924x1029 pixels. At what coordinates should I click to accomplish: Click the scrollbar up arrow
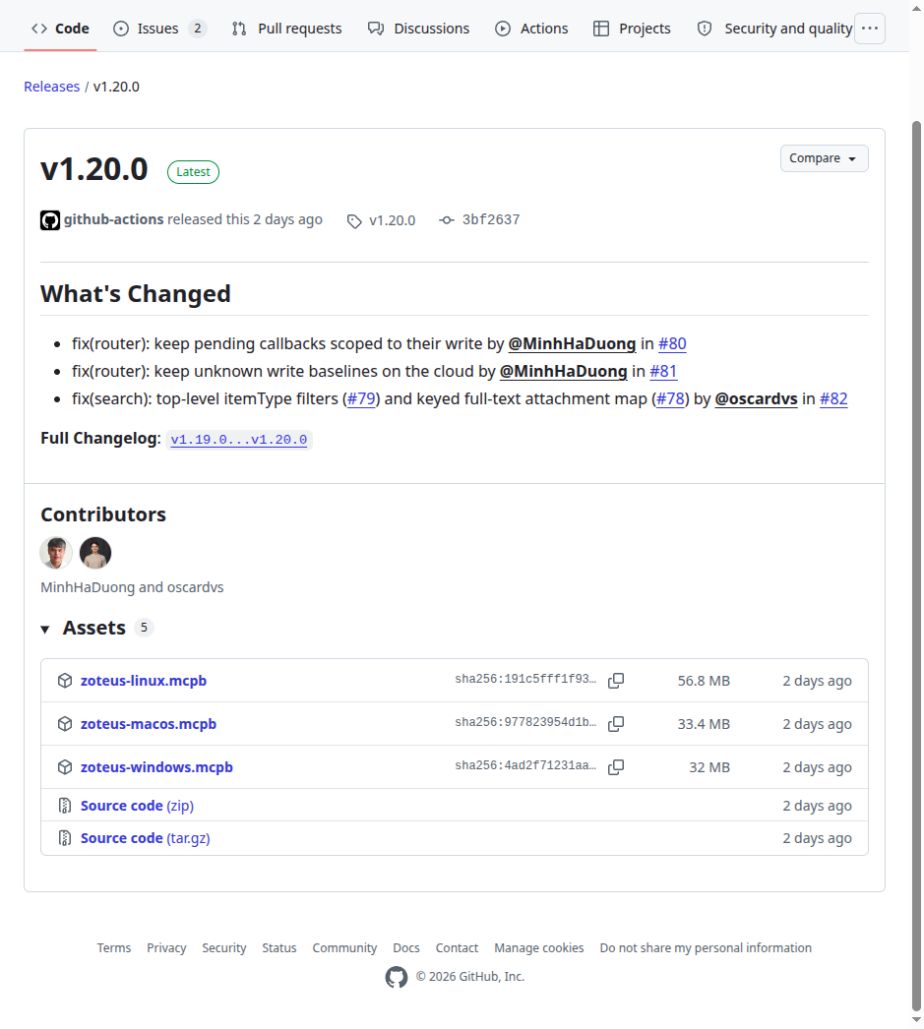pyautogui.click(x=916, y=8)
